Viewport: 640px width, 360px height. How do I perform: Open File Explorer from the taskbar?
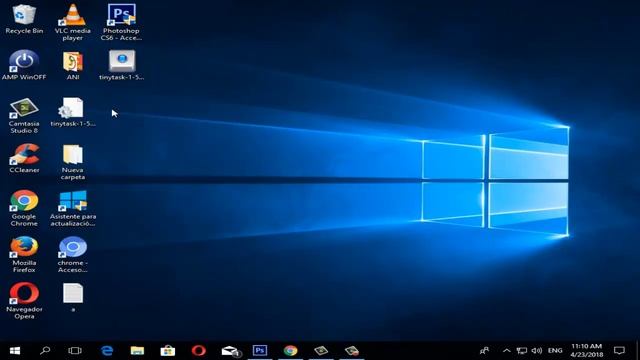click(137, 351)
